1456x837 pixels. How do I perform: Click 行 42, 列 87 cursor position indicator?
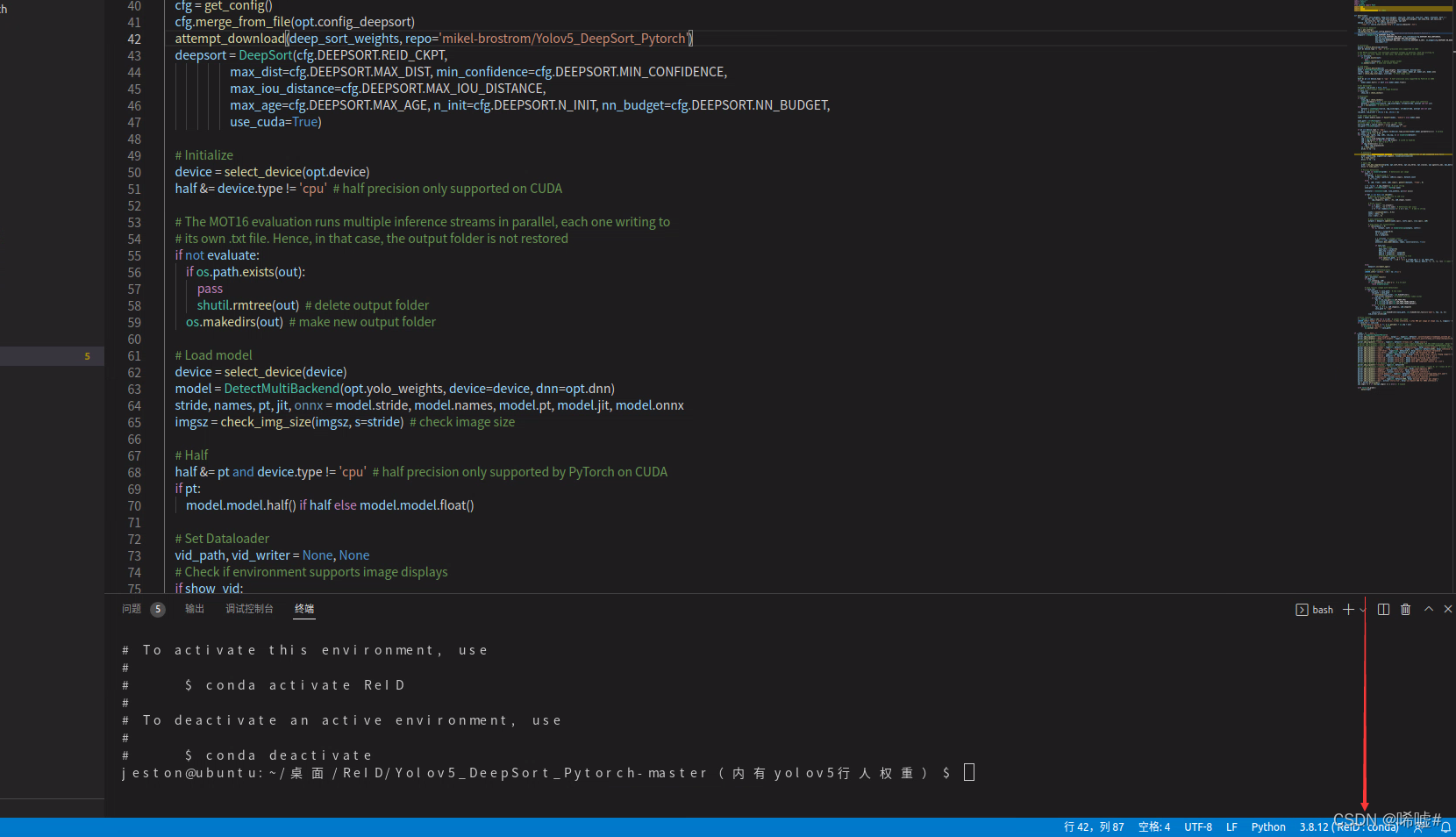tap(1094, 827)
